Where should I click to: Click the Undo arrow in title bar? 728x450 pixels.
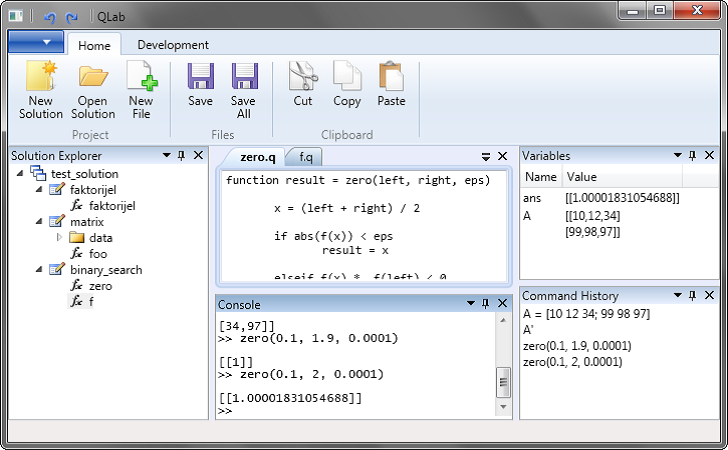click(x=49, y=17)
